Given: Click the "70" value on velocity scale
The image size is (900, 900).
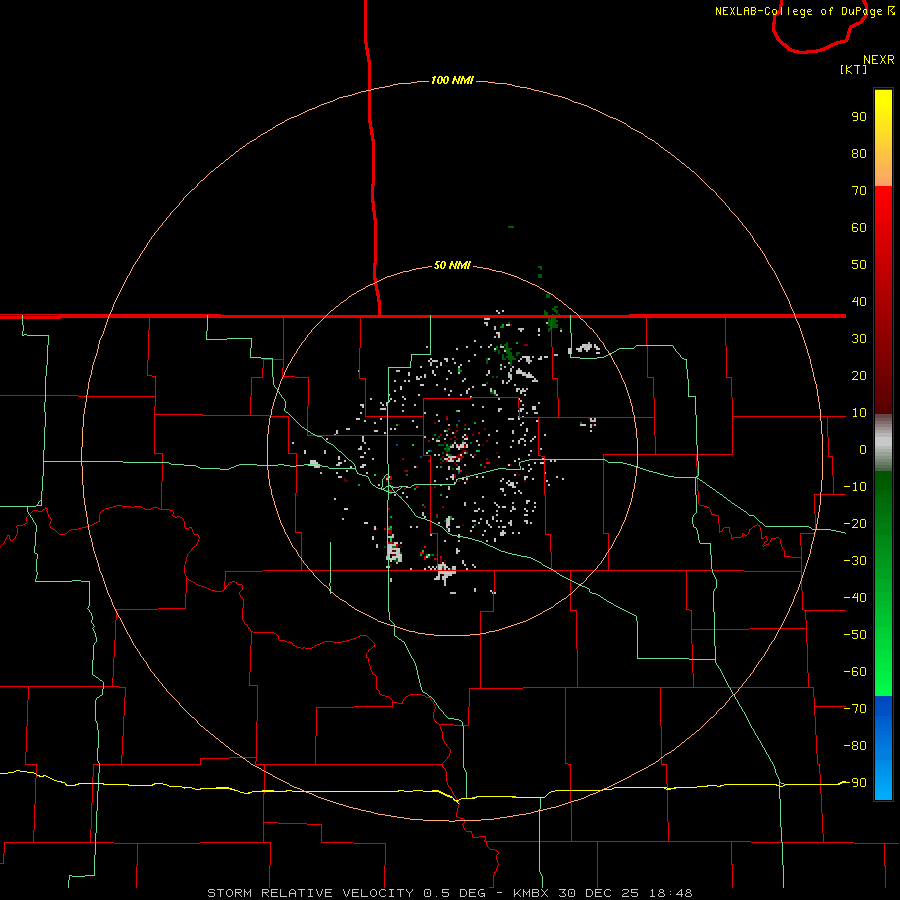Looking at the screenshot, I should coord(859,191).
